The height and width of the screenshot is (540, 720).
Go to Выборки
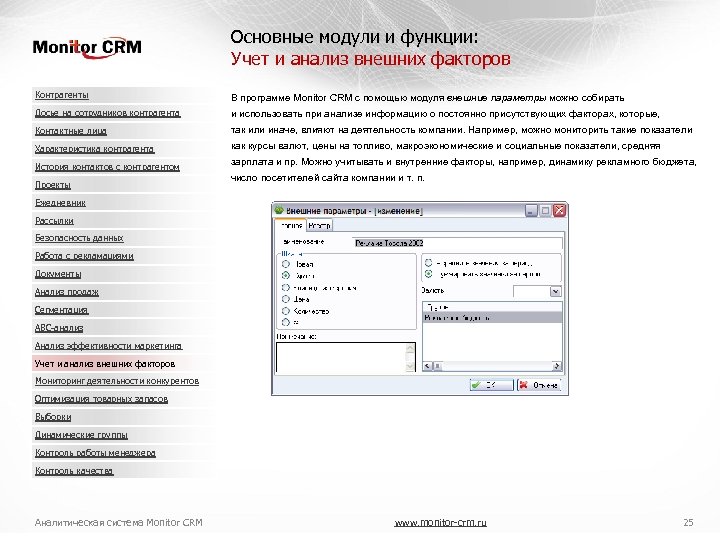(53, 417)
